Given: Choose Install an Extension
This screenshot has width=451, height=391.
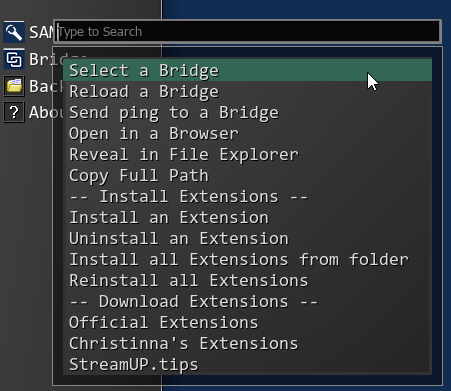Looking at the screenshot, I should point(247,217).
